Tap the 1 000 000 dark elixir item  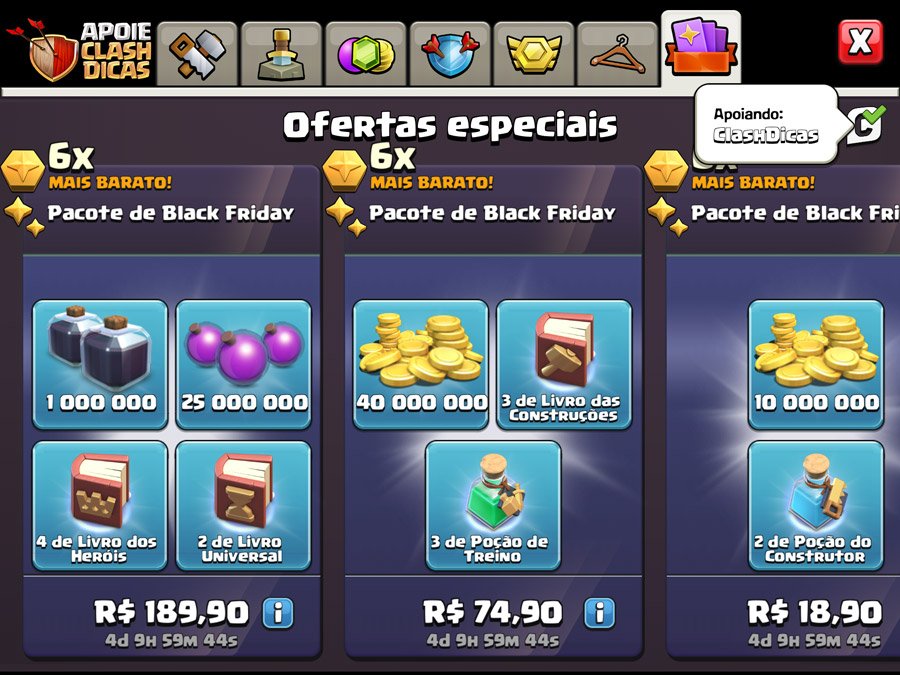100,364
